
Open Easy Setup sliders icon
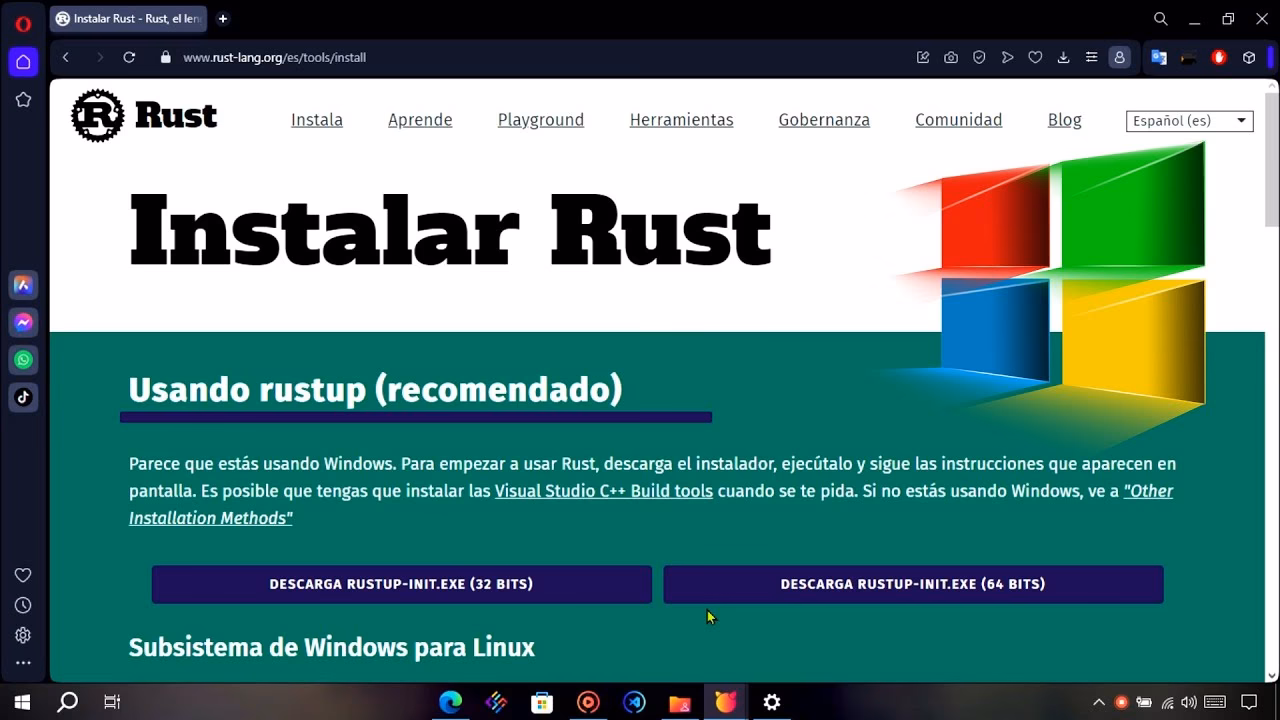1091,57
